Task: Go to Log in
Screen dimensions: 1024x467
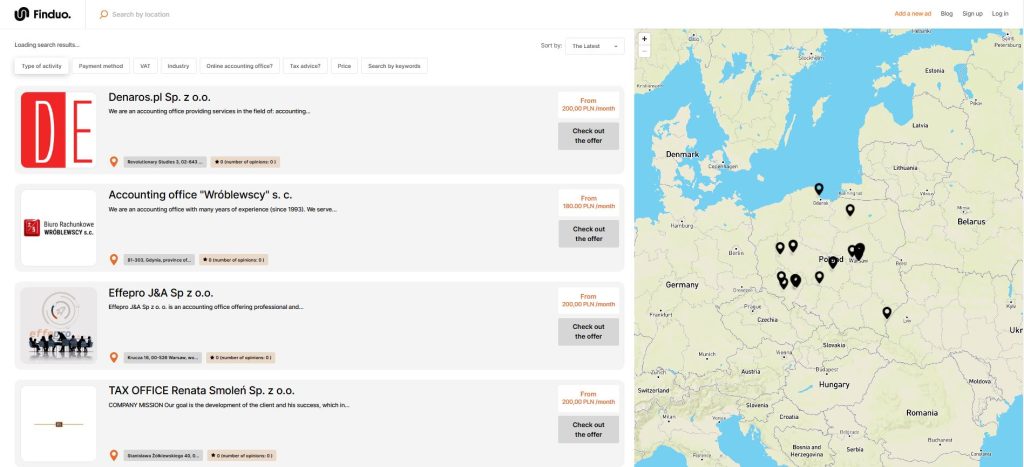Action: pos(1000,14)
